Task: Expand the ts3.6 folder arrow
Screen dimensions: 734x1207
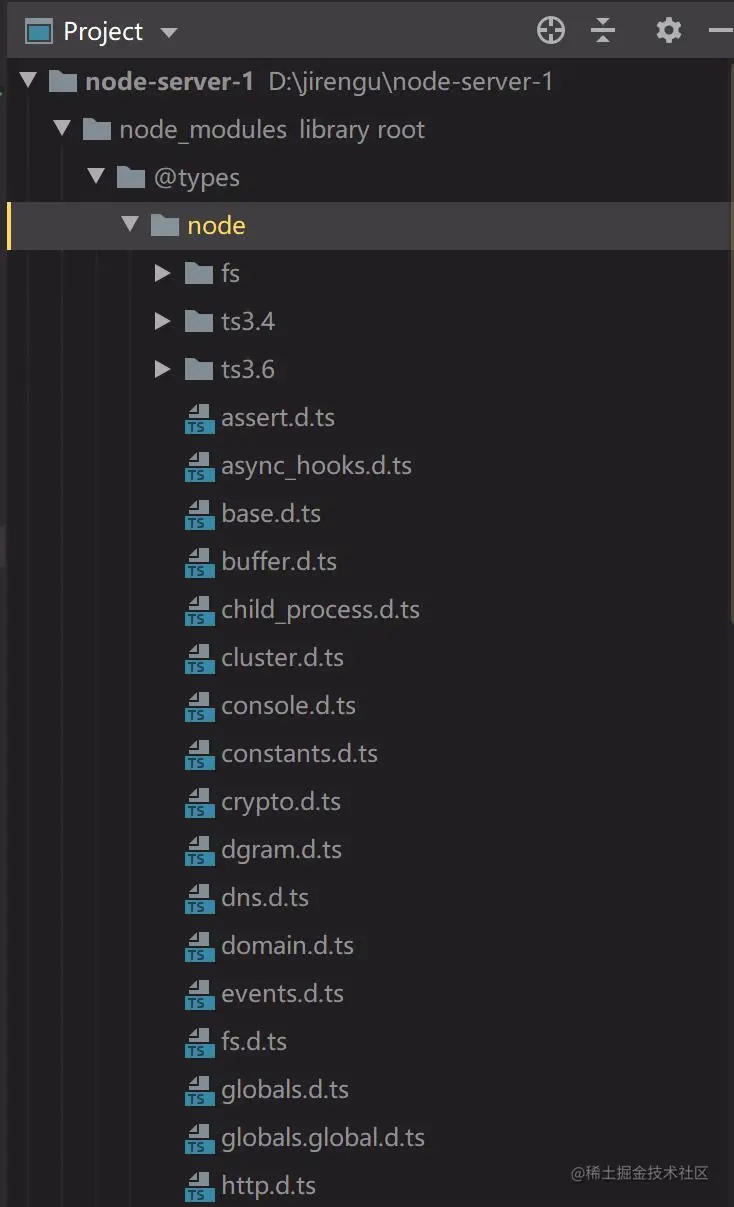Action: 162,369
